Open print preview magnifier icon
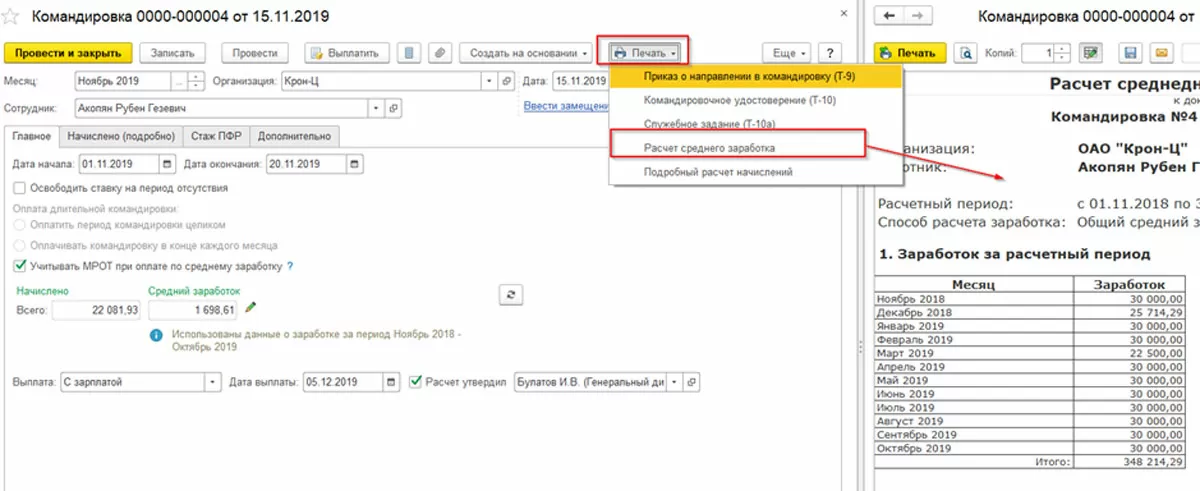This screenshot has height=491, width=1200. pyautogui.click(x=966, y=53)
